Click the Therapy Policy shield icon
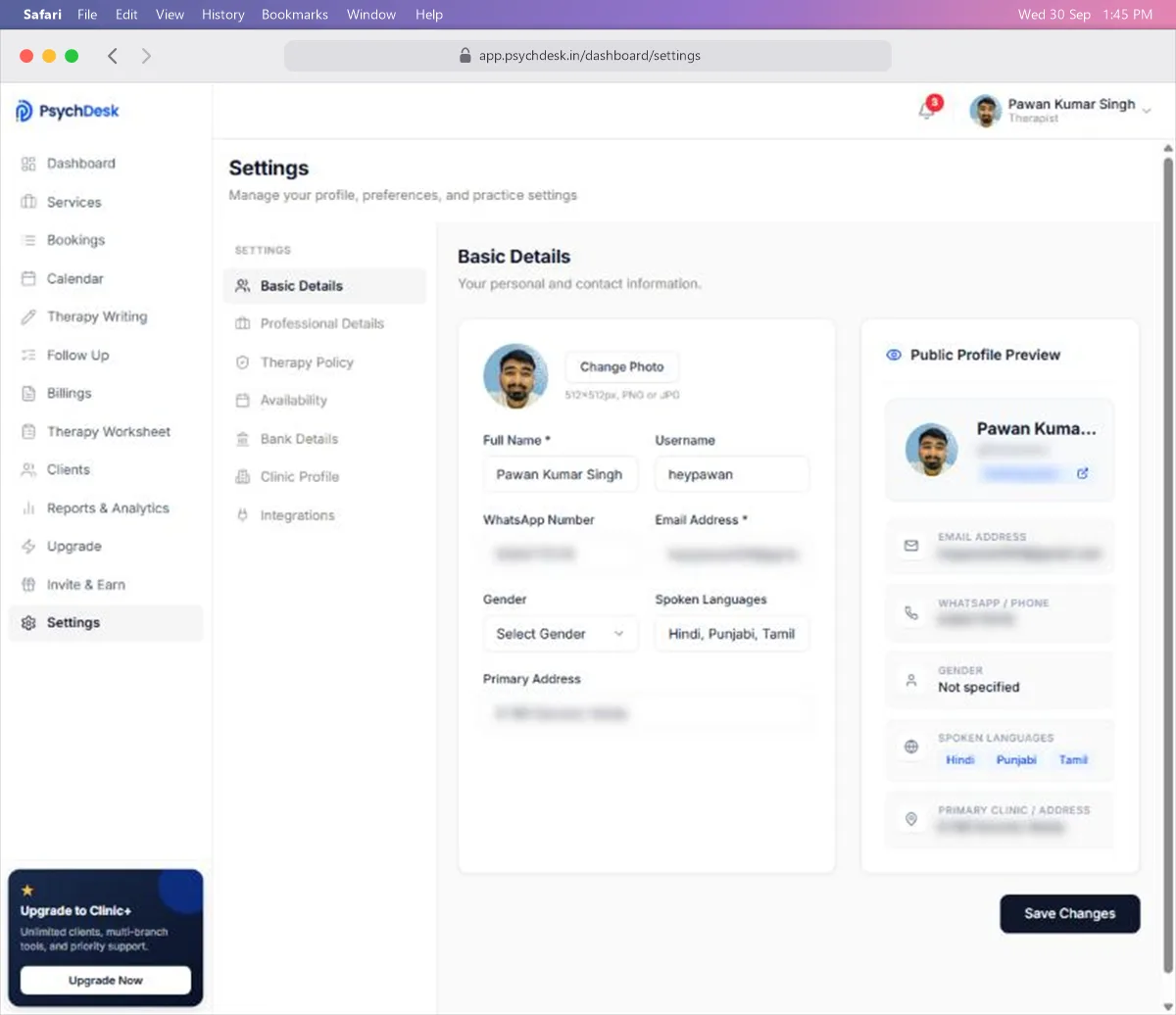The image size is (1176, 1015). pos(243,362)
